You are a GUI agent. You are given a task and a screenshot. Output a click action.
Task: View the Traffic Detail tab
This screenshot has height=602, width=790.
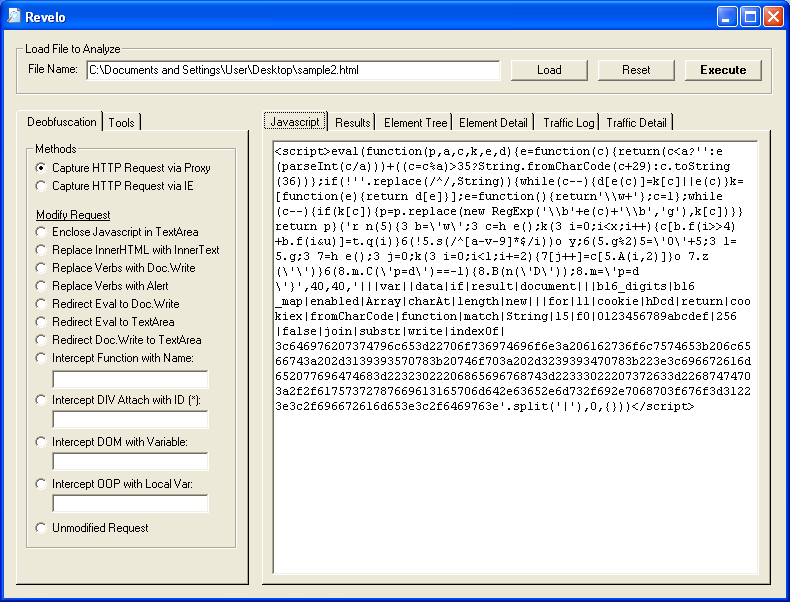click(x=636, y=123)
